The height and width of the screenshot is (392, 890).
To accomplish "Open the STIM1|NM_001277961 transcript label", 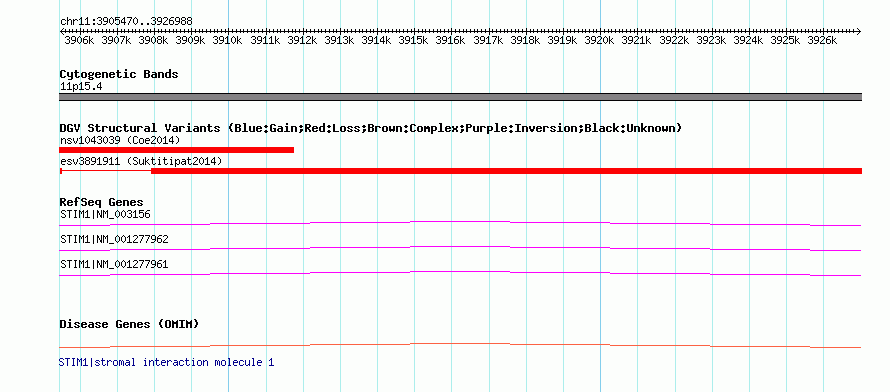I will (x=114, y=265).
